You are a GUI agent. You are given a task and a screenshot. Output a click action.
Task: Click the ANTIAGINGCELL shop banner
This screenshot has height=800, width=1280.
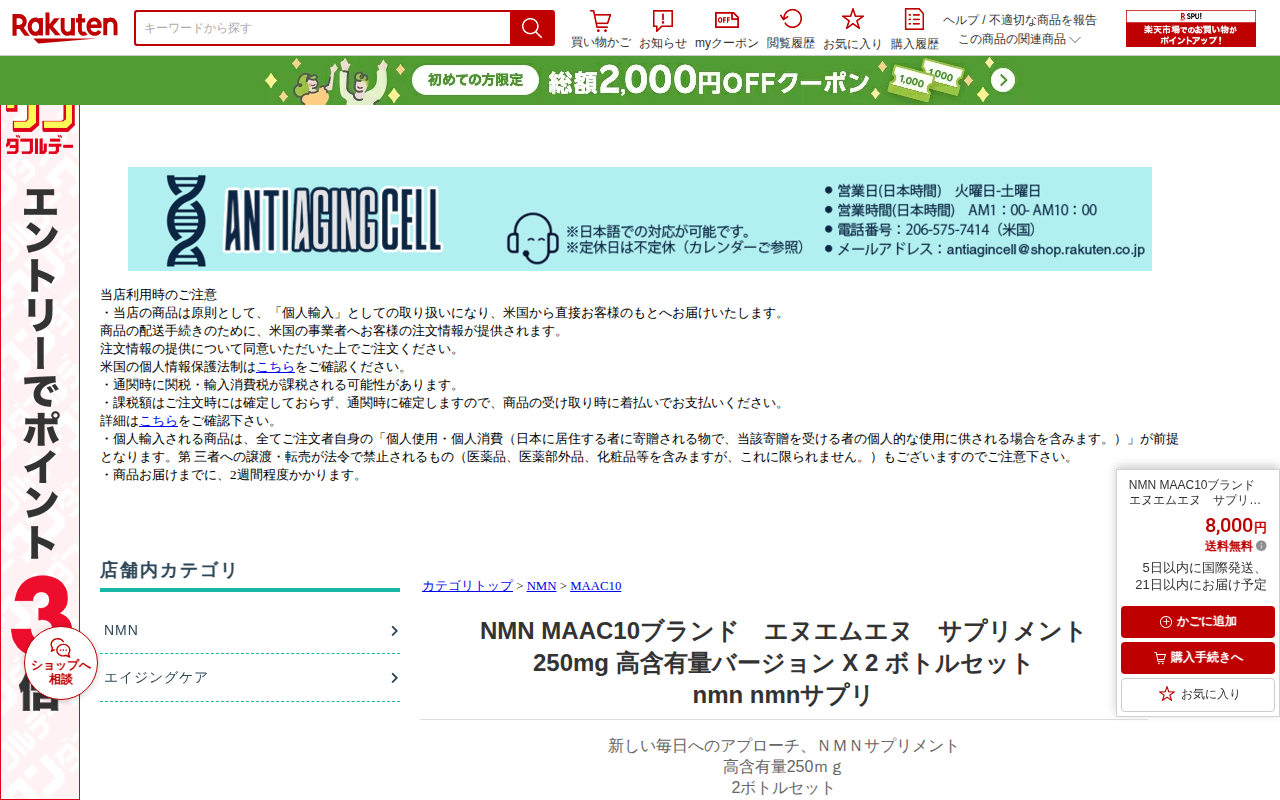pos(640,219)
